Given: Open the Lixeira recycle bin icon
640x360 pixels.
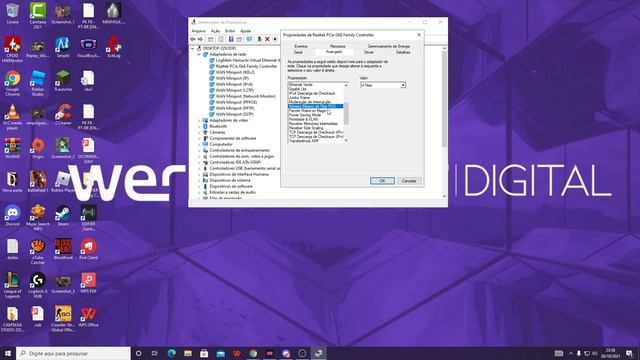Looking at the screenshot, I should click(x=13, y=13).
